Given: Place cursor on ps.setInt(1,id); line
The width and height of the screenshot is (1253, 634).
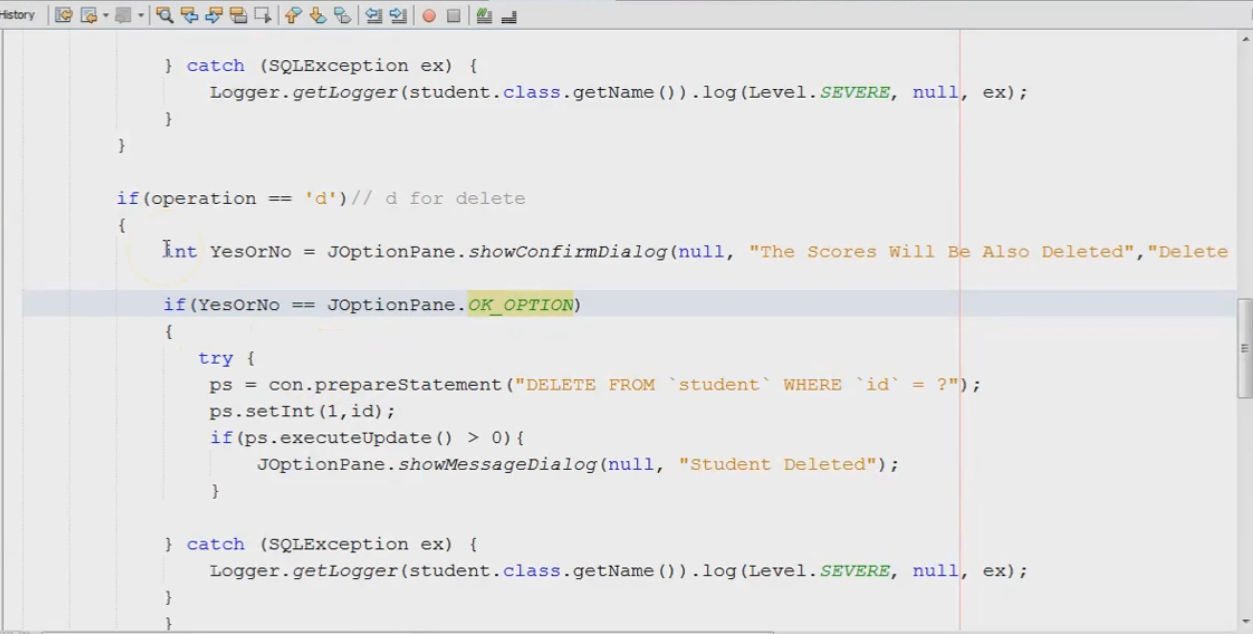Looking at the screenshot, I should coord(303,412).
